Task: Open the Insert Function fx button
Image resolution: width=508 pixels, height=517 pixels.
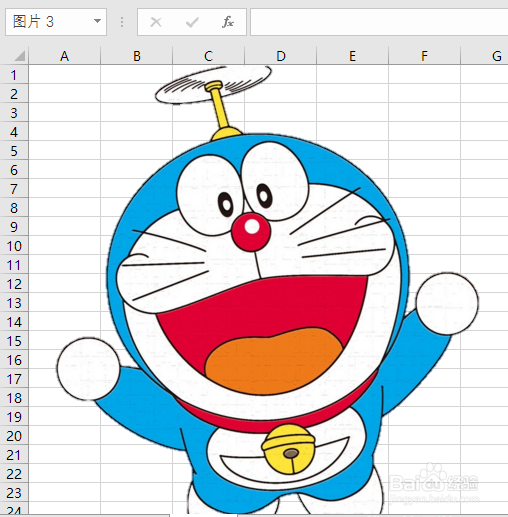Action: pyautogui.click(x=228, y=22)
